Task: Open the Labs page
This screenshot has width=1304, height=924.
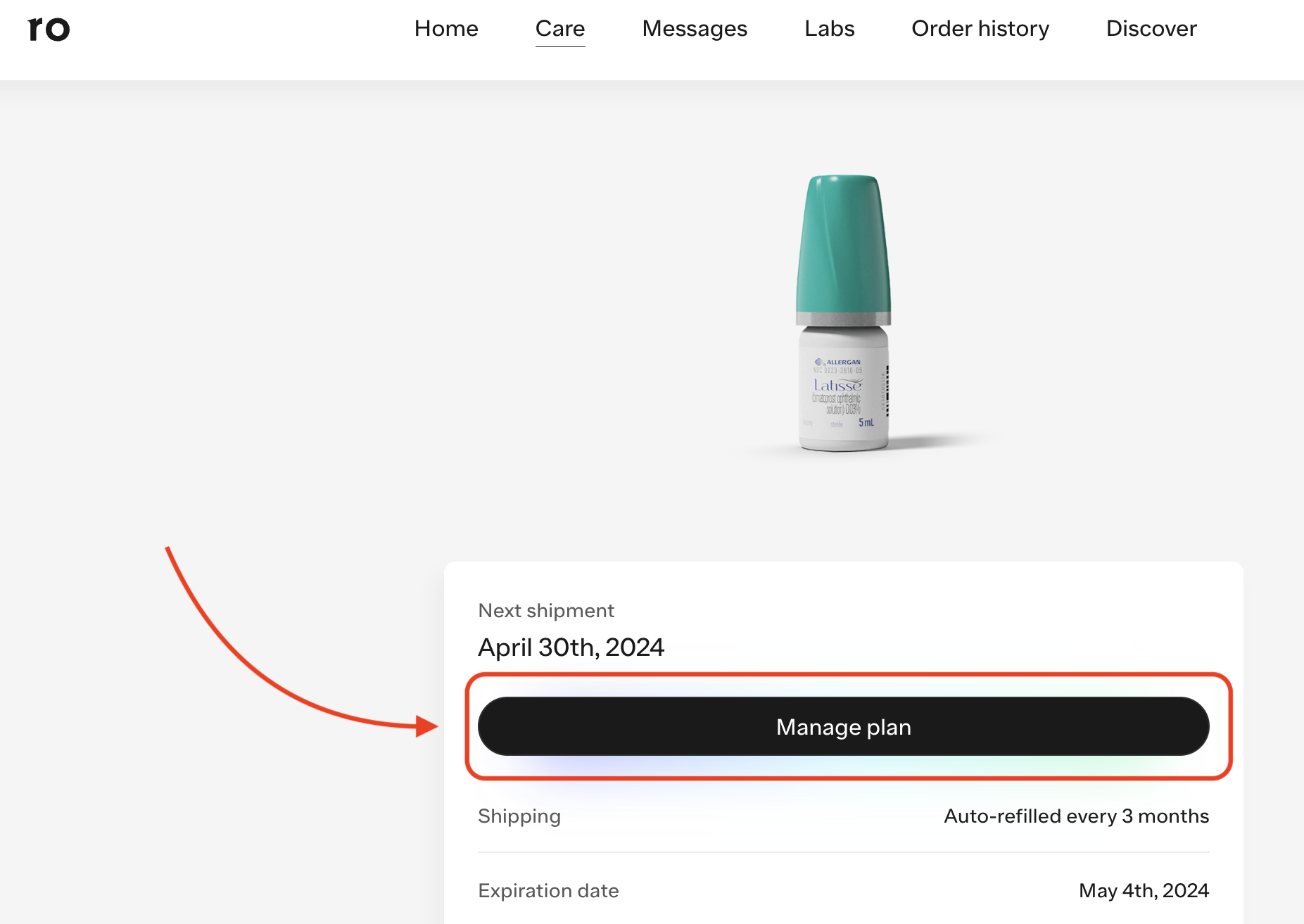Action: click(x=830, y=29)
